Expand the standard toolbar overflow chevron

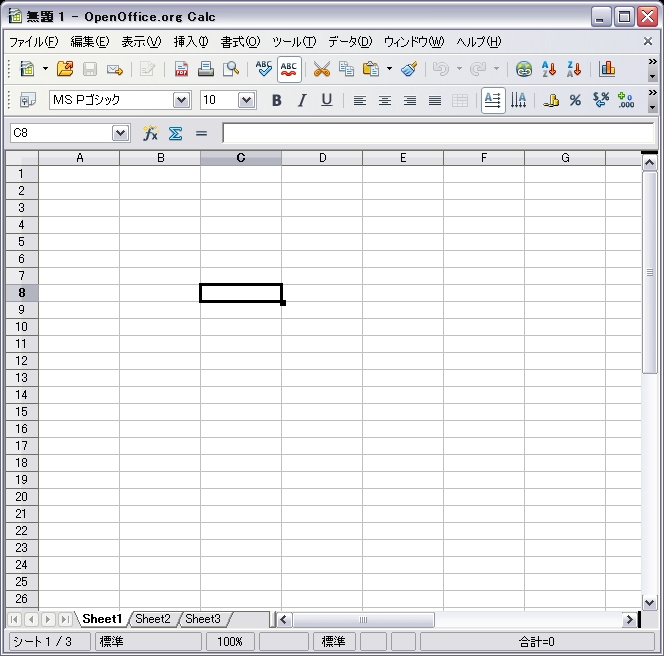pos(652,62)
